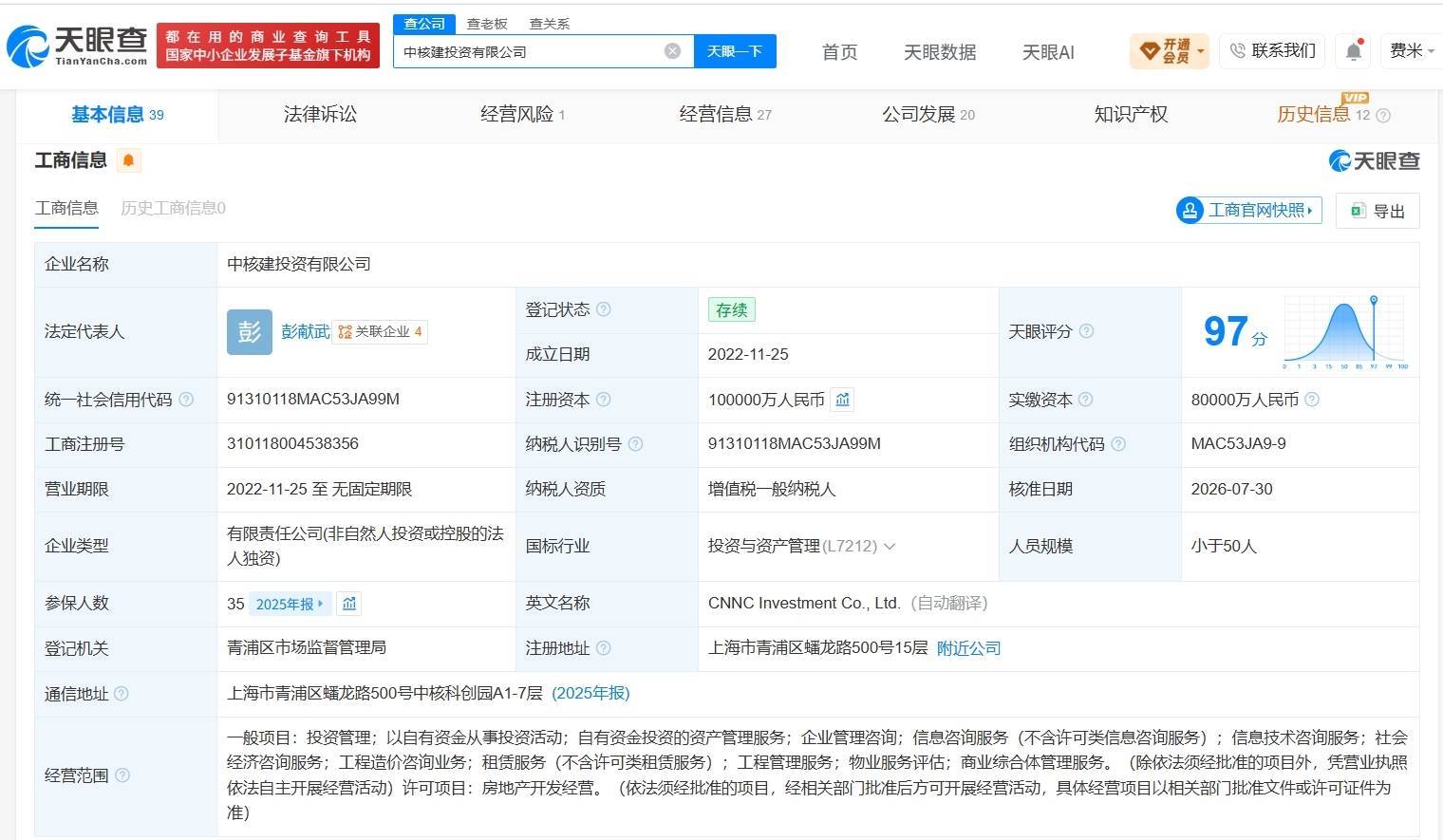This screenshot has width=1443, height=840.
Task: Click the 天眼评分 distribution curve chart
Action: (1345, 332)
